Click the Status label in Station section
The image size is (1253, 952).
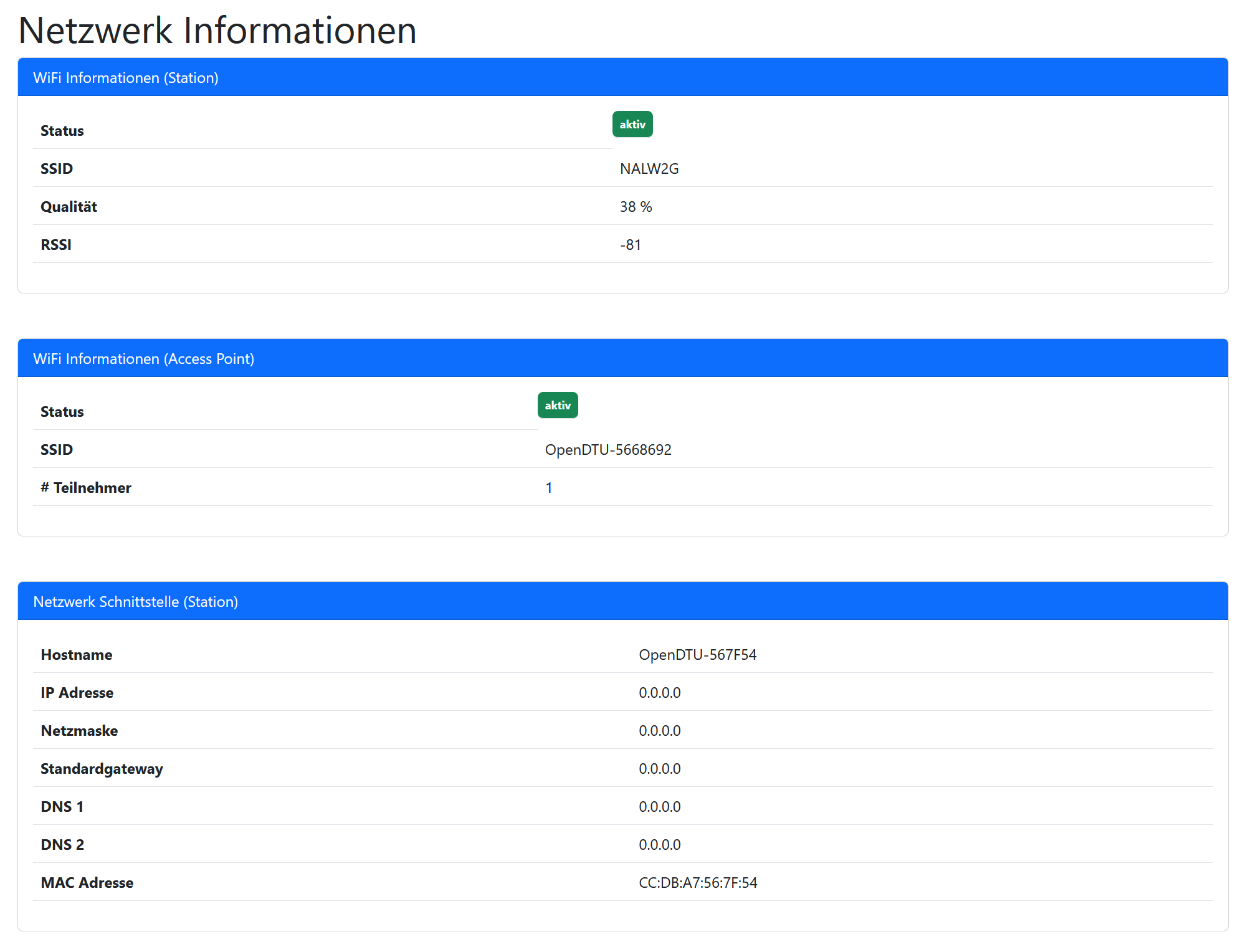click(x=62, y=130)
